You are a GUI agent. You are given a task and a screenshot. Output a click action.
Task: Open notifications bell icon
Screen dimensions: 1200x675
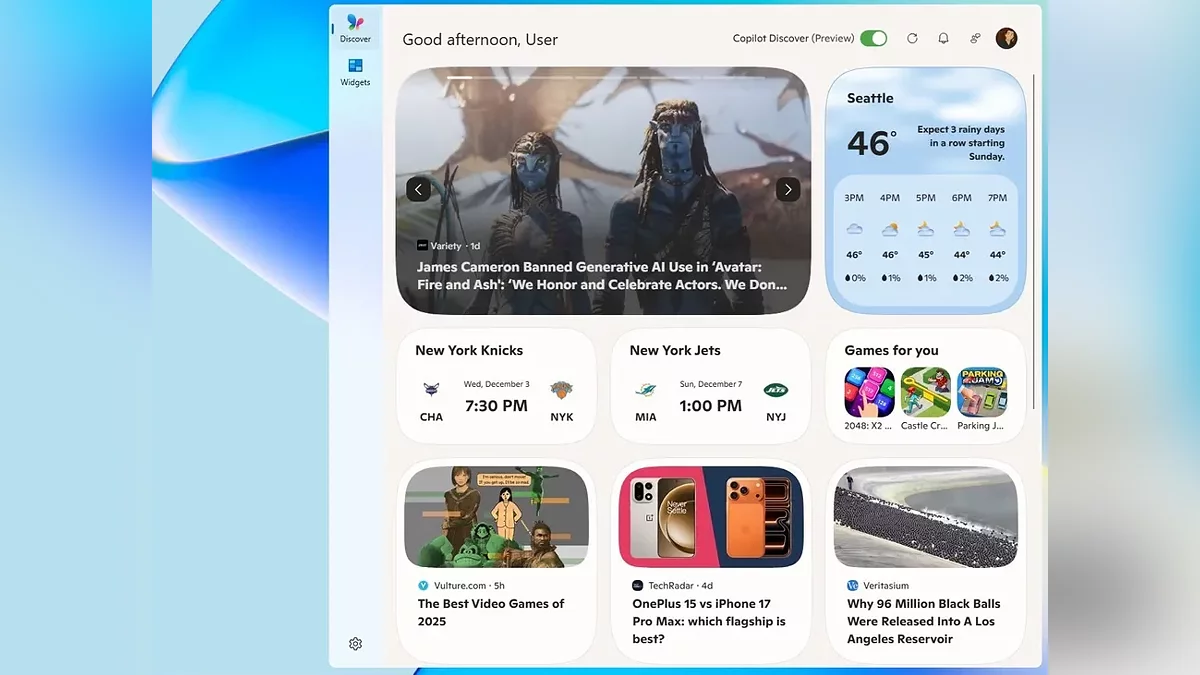[943, 38]
